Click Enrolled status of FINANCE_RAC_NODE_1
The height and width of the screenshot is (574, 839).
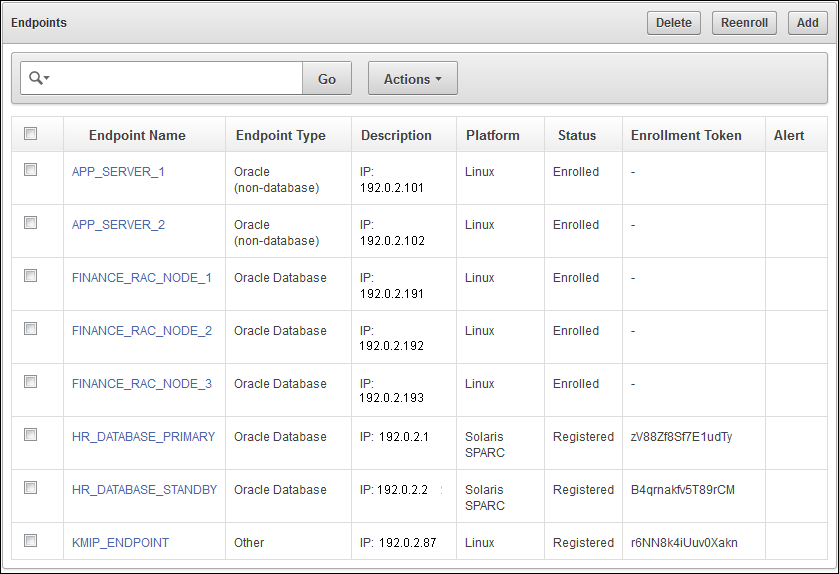[576, 278]
